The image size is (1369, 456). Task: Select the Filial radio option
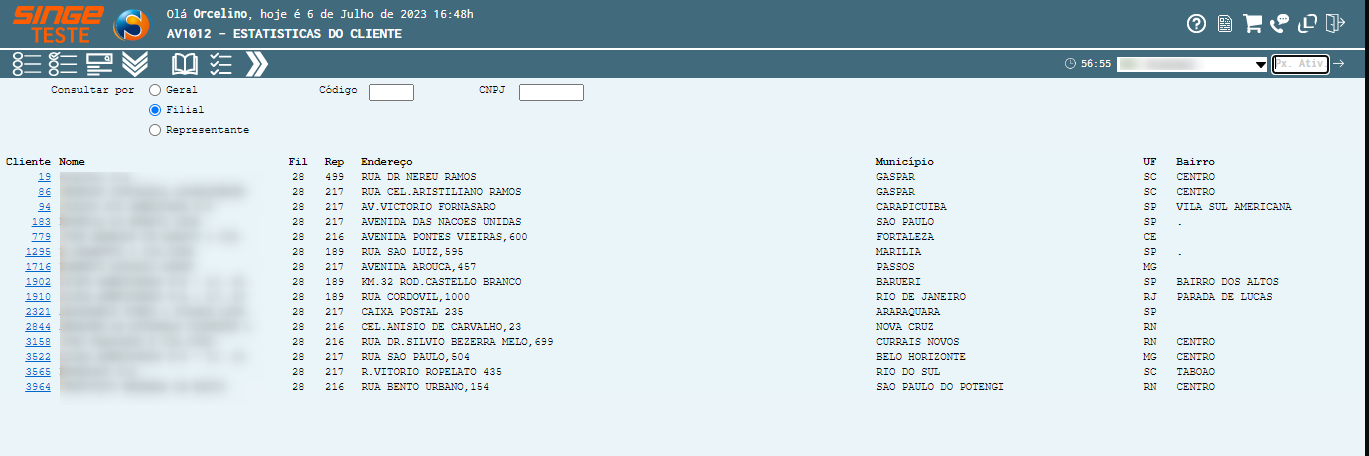pyautogui.click(x=155, y=110)
